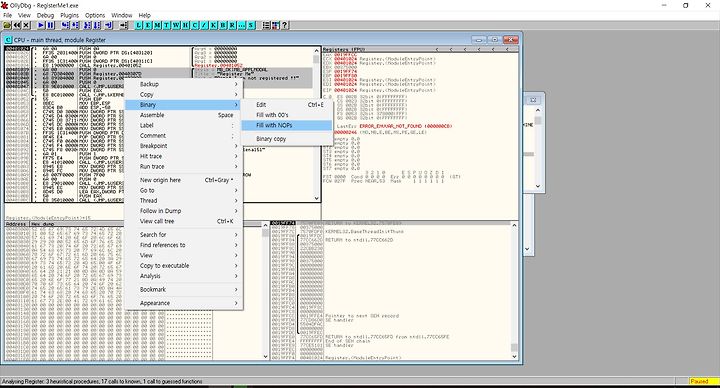Click the stack pane scrollbar up arrow
Screen dimensions: 720x388
point(514,225)
